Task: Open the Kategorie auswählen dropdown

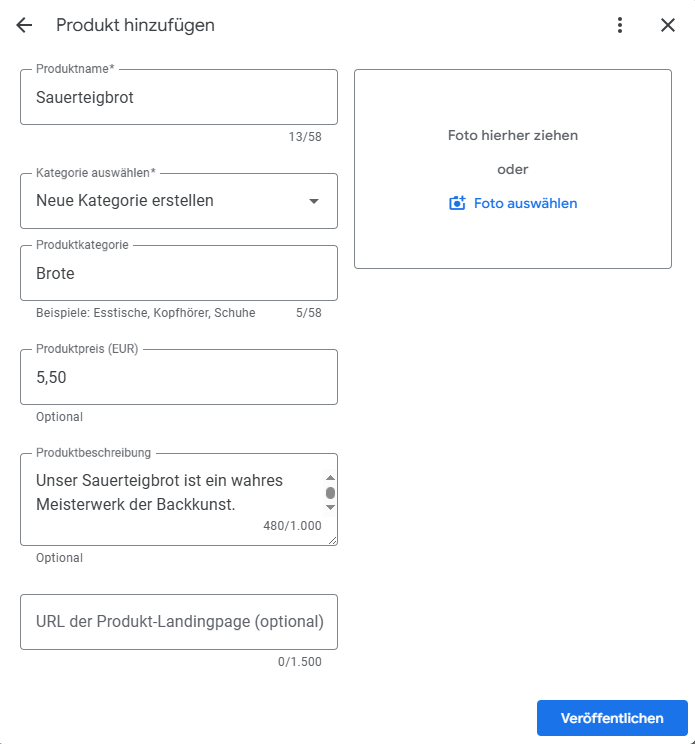Action: 179,201
